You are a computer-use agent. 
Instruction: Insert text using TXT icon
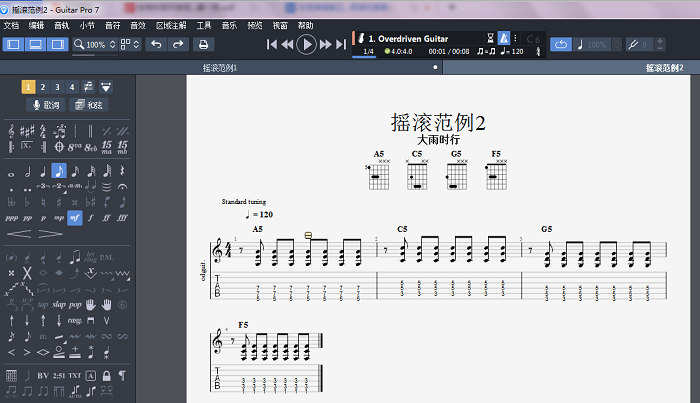[x=75, y=376]
